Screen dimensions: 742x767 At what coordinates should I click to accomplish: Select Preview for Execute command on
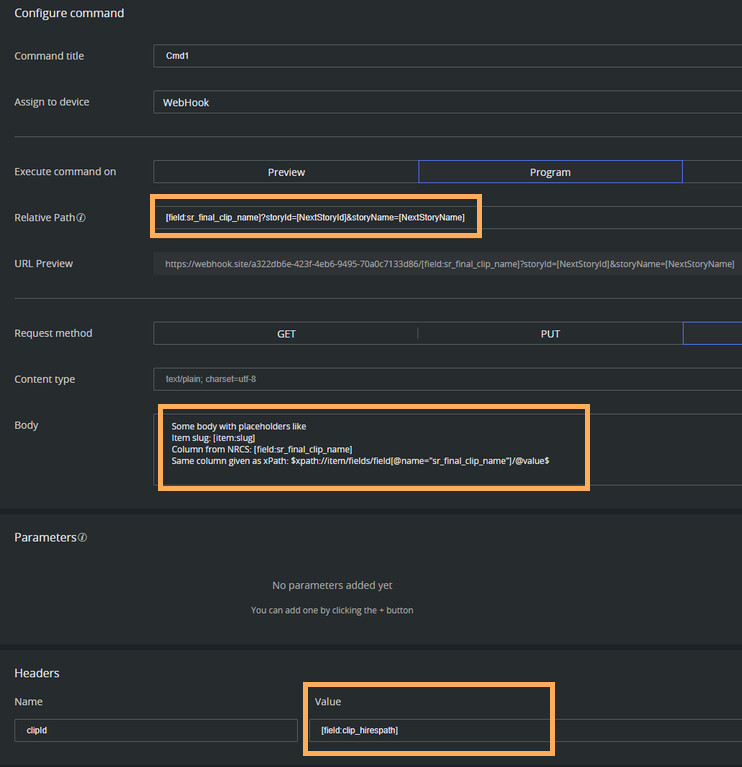(x=286, y=172)
